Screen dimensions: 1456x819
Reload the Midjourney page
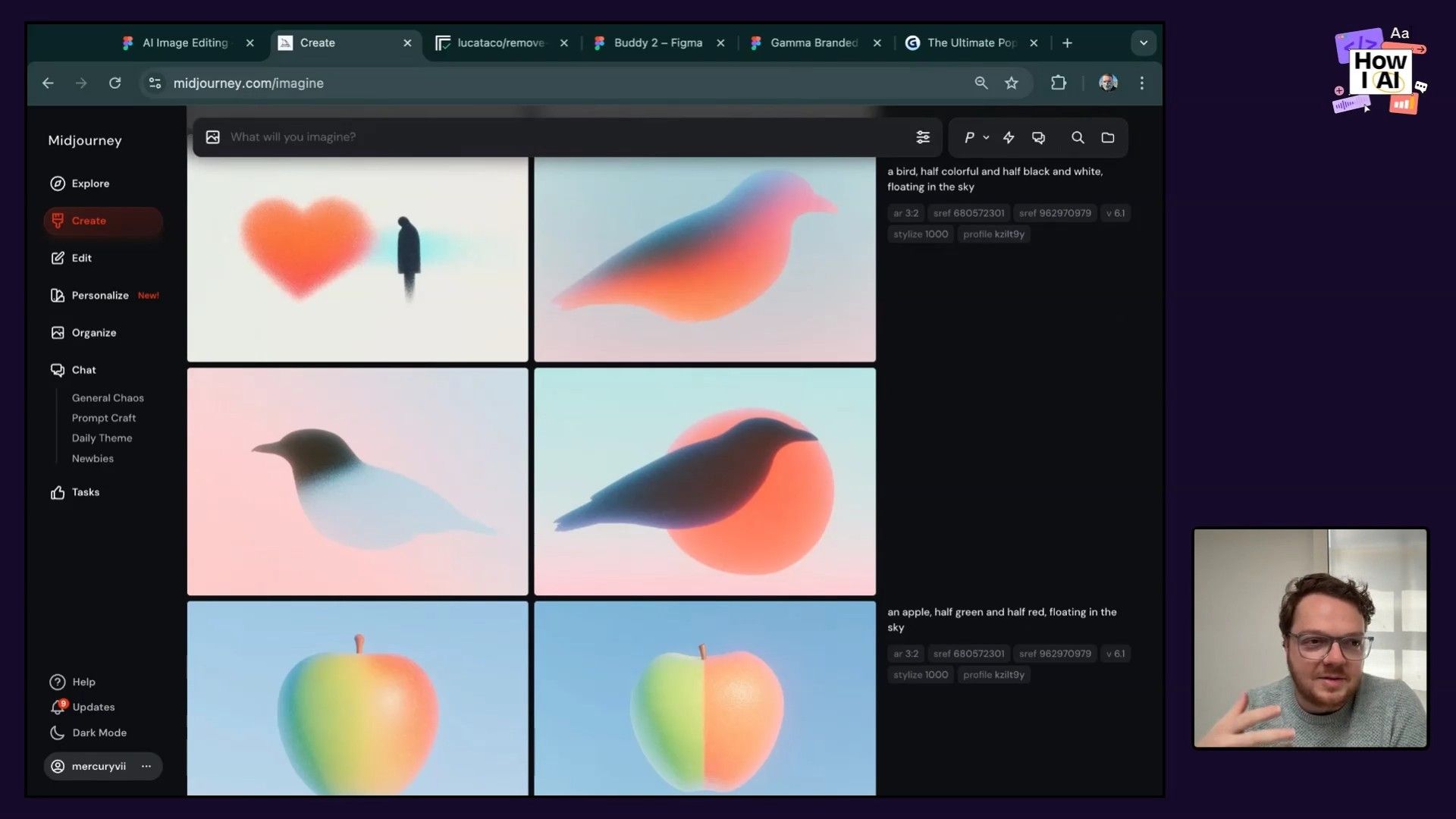pyautogui.click(x=115, y=83)
